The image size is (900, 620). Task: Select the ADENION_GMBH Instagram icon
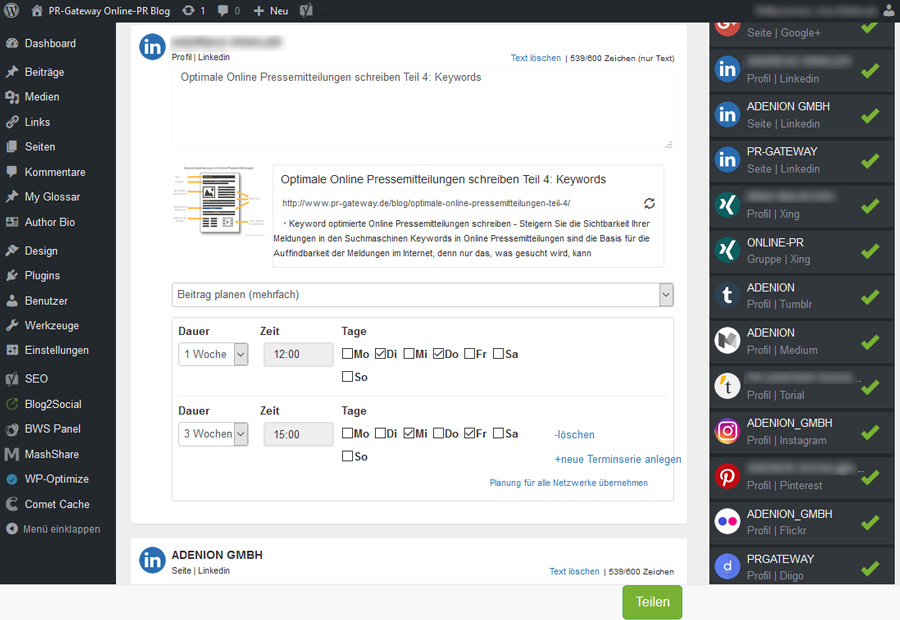[x=727, y=431]
